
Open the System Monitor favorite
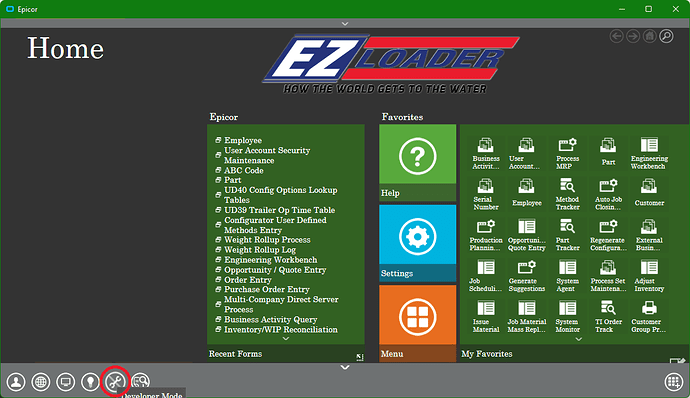(567, 317)
